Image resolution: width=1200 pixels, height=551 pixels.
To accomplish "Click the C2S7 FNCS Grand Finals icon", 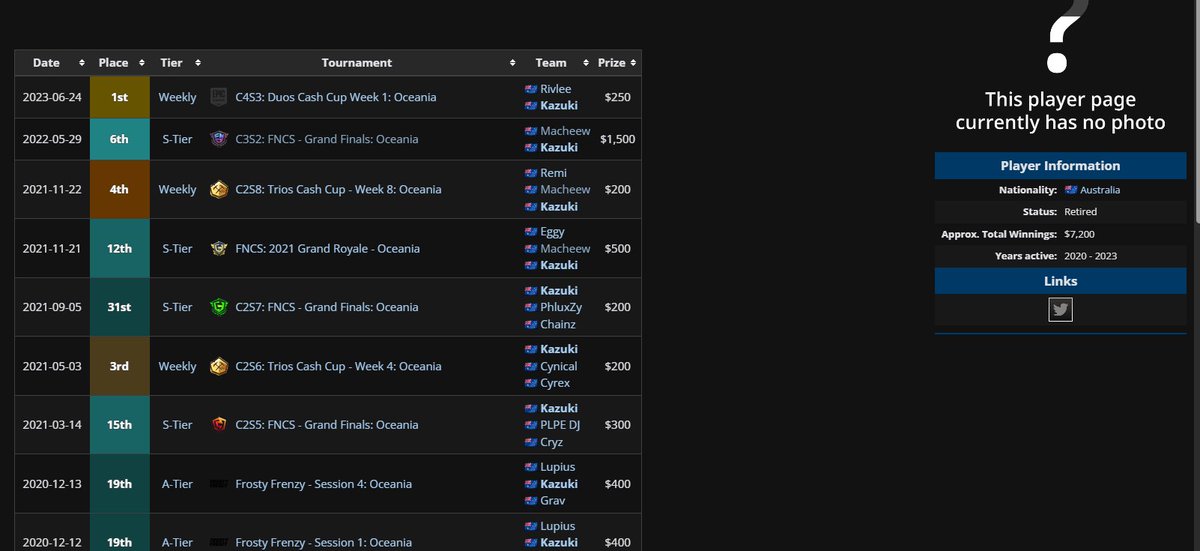I will [x=219, y=307].
